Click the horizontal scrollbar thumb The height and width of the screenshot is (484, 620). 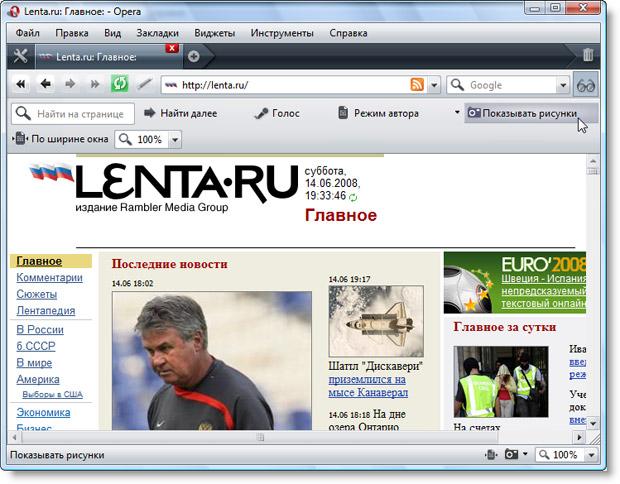click(x=260, y=437)
